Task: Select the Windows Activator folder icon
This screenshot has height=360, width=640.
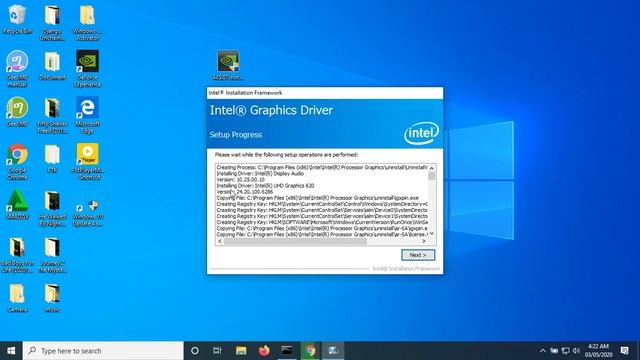Action: (x=87, y=22)
